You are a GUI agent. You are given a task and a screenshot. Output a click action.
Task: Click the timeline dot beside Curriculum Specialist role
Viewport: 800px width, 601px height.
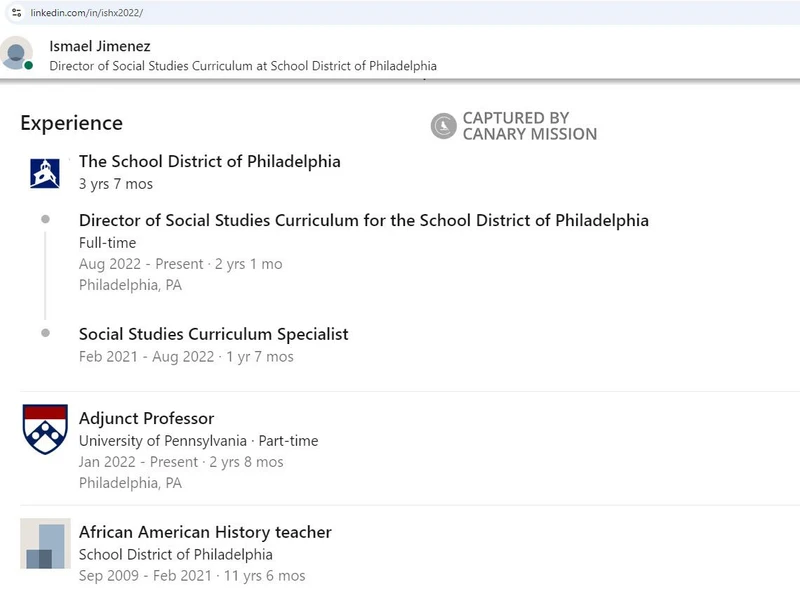click(45, 333)
